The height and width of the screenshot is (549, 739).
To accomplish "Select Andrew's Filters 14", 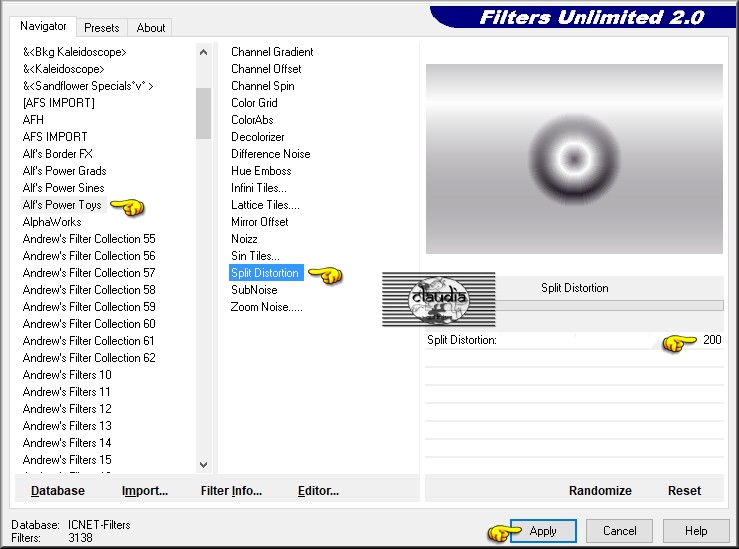I will pyautogui.click(x=67, y=442).
